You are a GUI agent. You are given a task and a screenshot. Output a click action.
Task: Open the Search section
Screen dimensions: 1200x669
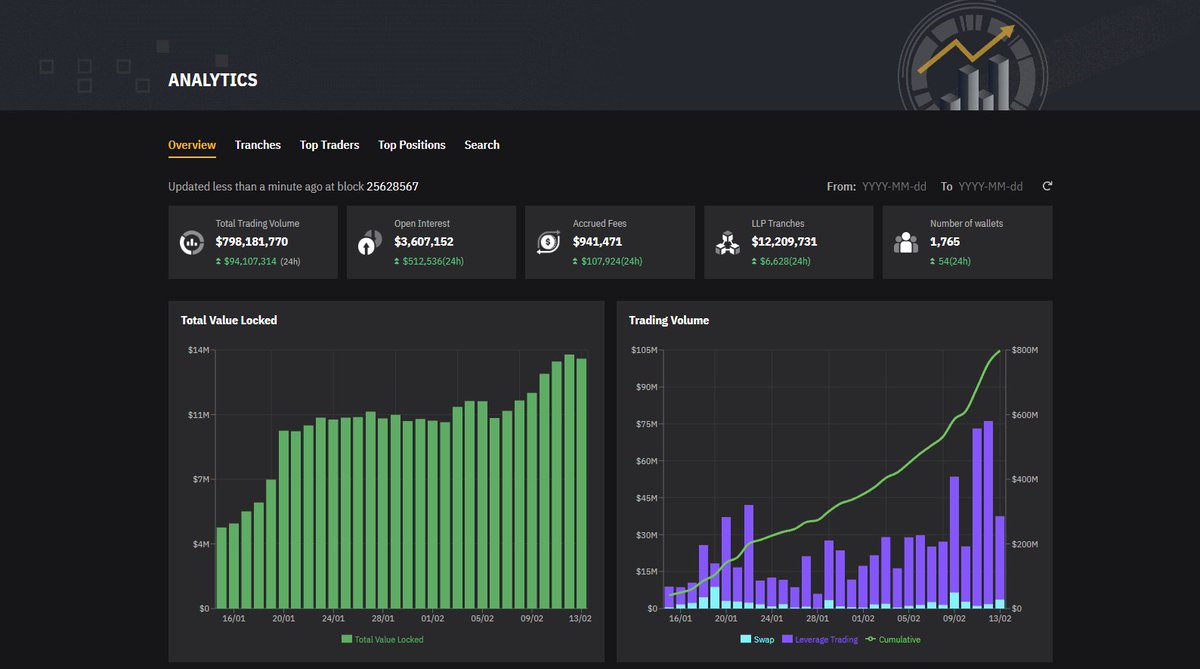[481, 144]
